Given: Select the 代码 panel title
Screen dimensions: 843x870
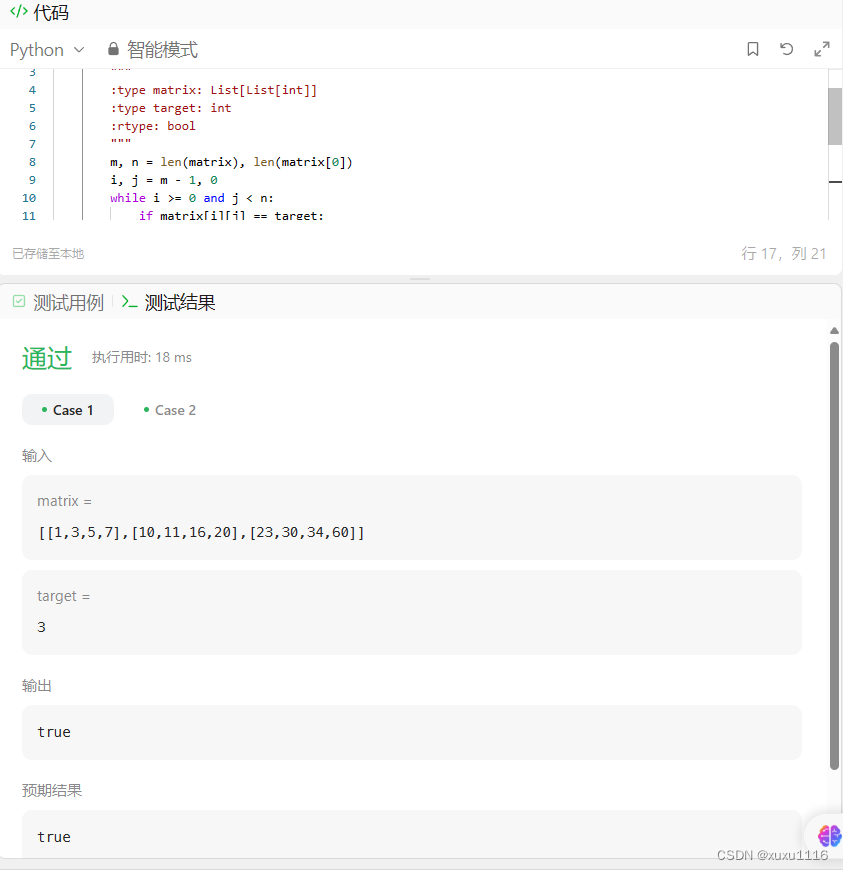Looking at the screenshot, I should pyautogui.click(x=51, y=12).
